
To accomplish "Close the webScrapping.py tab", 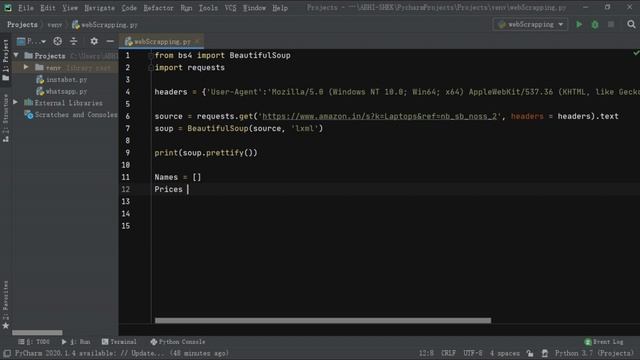I will (198, 42).
